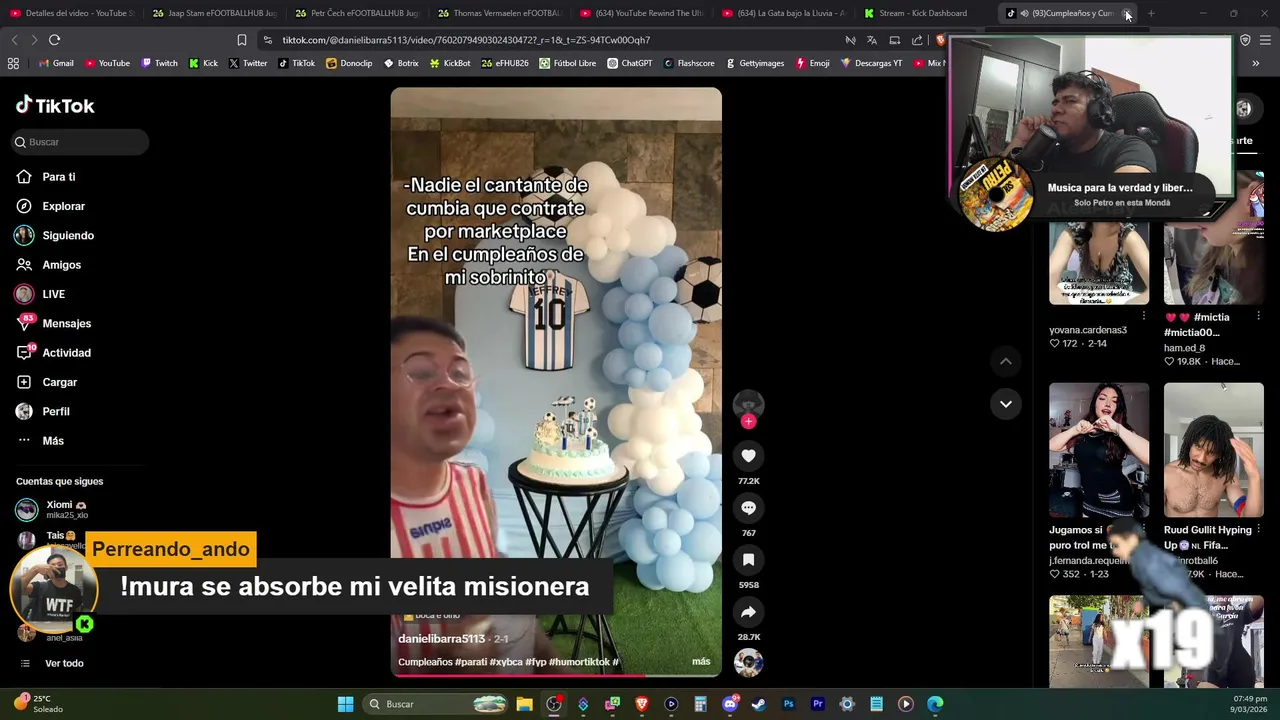1280x720 pixels.
Task: Open the Jugamos si puro trol video thumbnail
Action: pyautogui.click(x=1099, y=450)
